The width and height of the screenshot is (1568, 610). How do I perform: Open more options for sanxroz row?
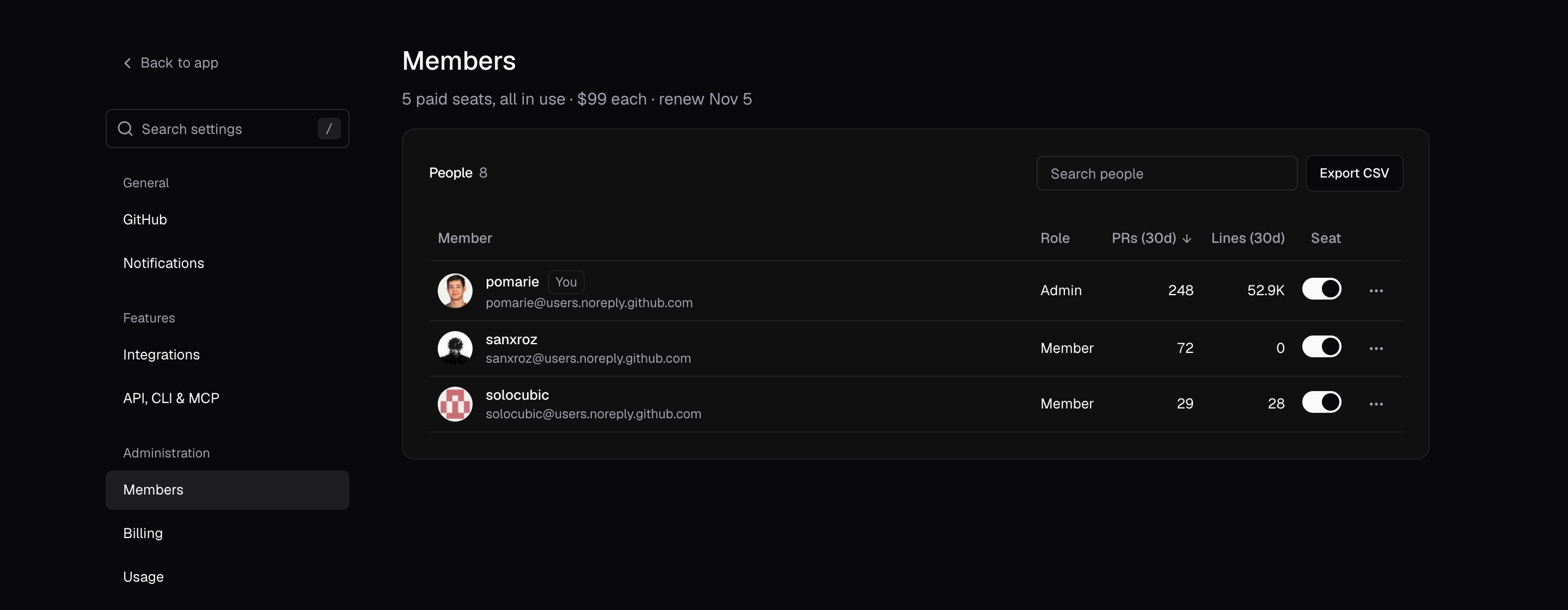[1376, 349]
